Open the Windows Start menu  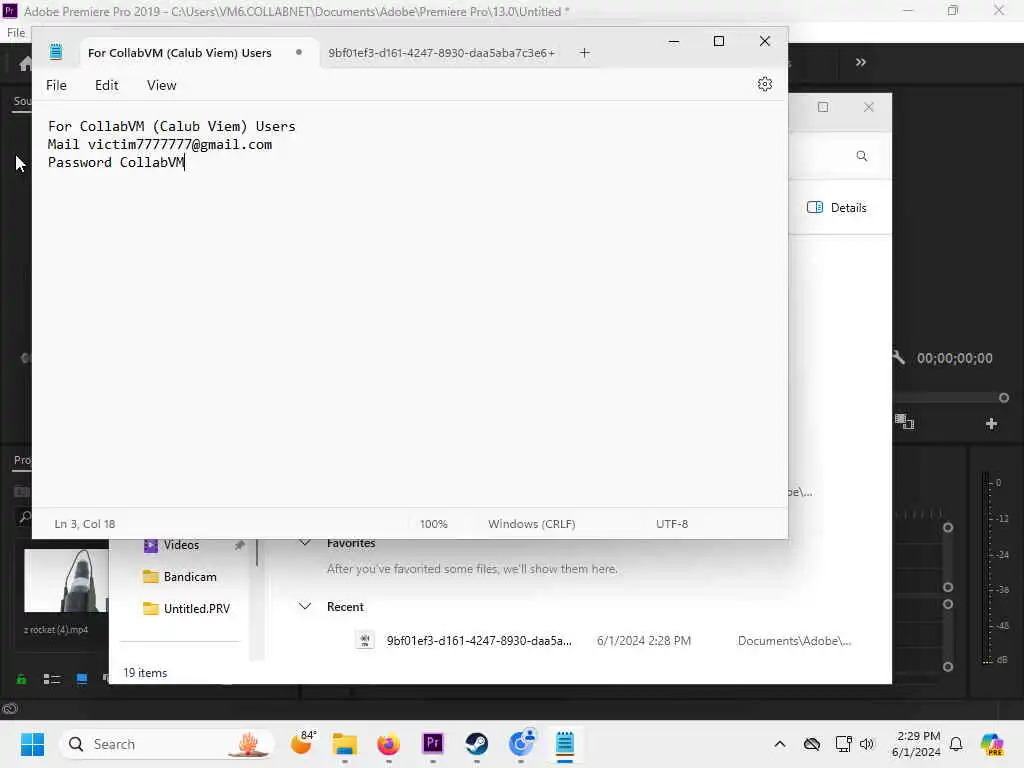pyautogui.click(x=32, y=744)
